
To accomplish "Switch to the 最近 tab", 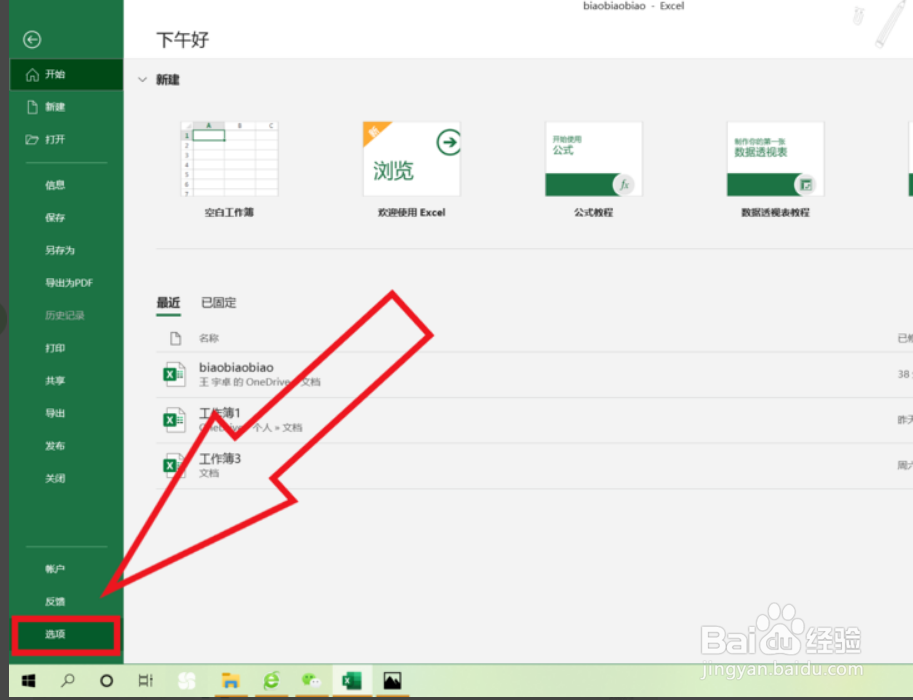I will 168,303.
